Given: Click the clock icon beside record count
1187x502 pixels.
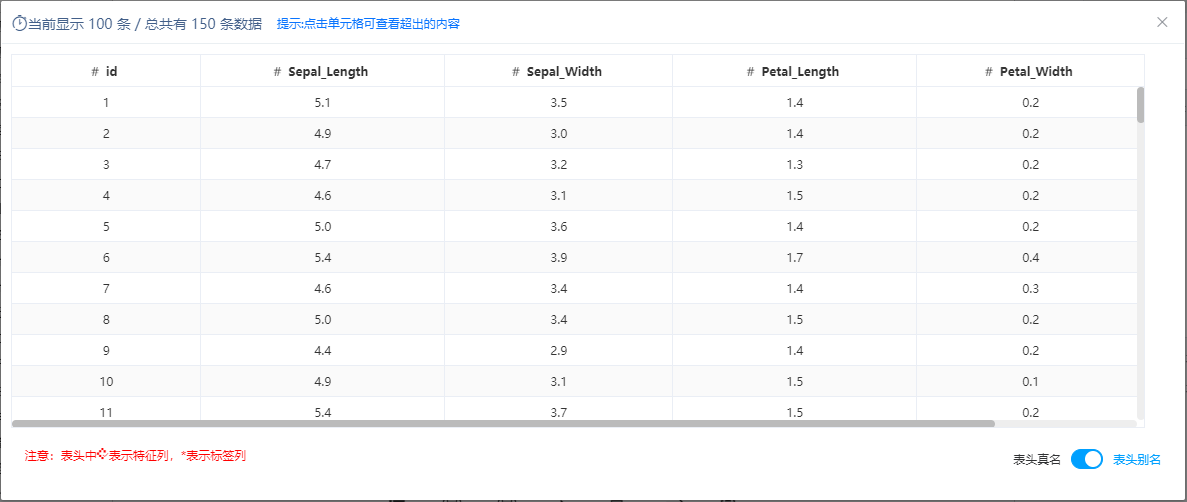Looking at the screenshot, I should 20,23.
